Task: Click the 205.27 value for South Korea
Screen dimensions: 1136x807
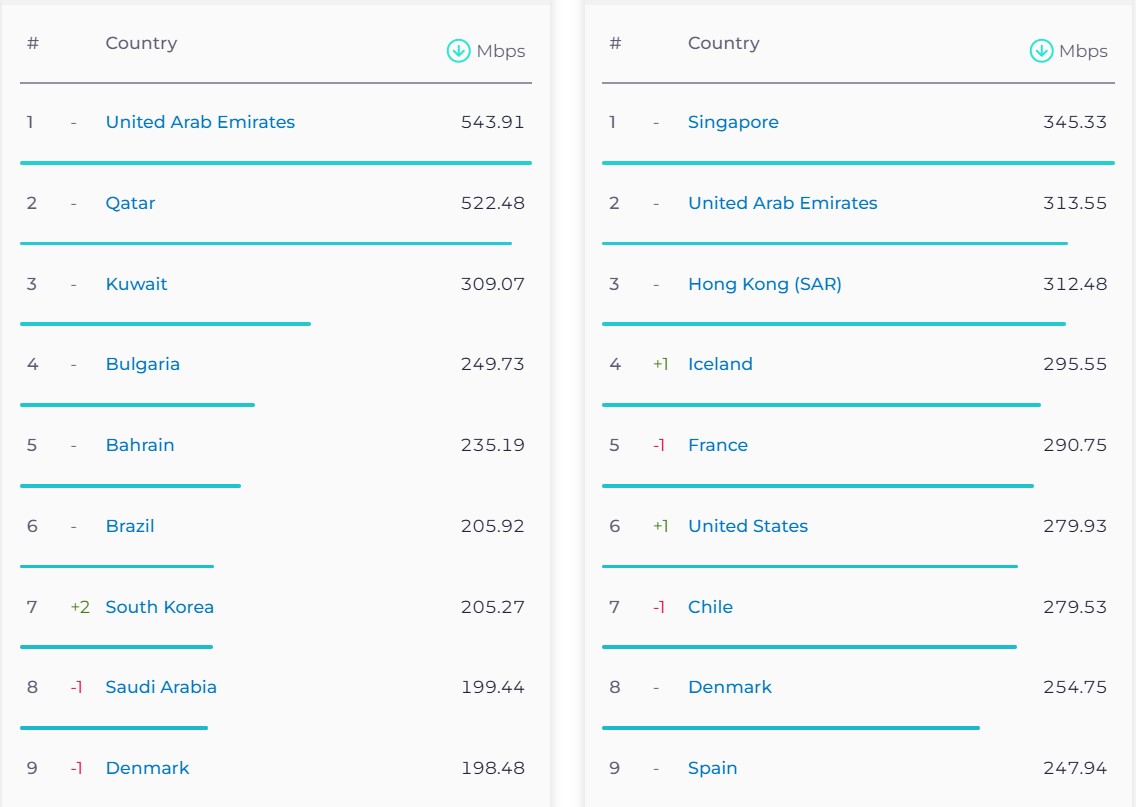Action: tap(493, 607)
